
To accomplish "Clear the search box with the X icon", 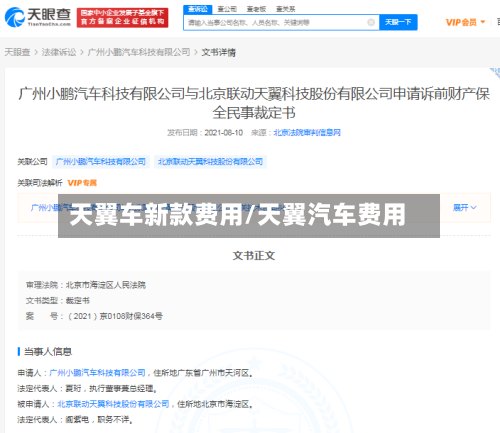I will (x=371, y=22).
